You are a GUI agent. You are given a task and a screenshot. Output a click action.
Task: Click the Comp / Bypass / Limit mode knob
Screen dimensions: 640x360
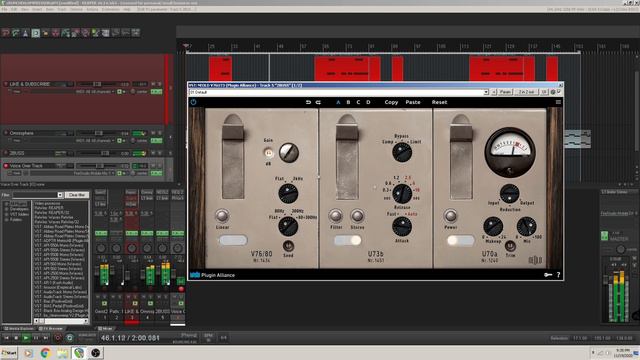tap(402, 152)
